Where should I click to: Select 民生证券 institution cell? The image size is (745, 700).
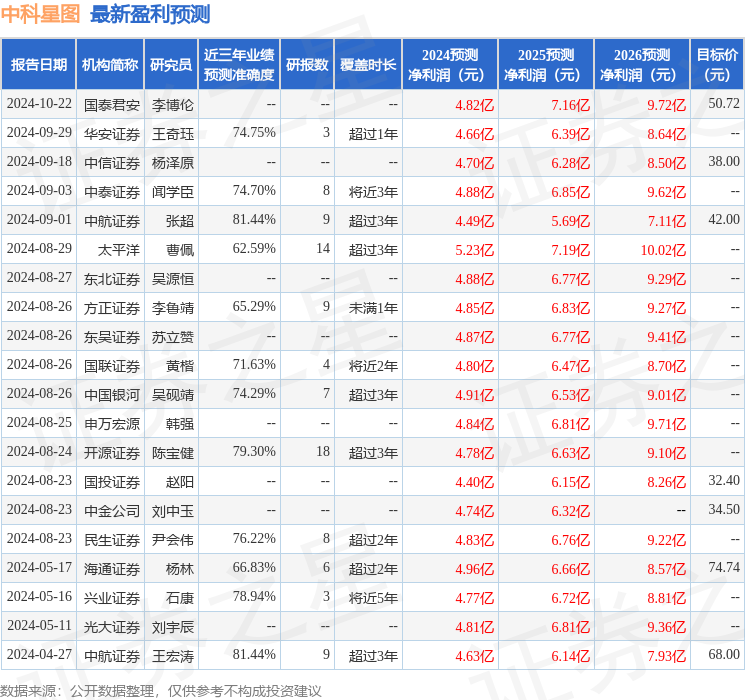click(112, 540)
